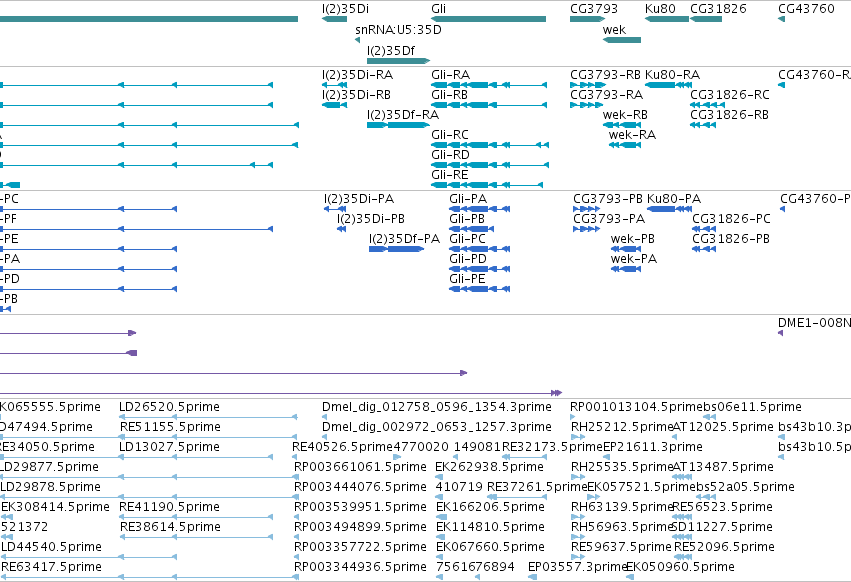Click transcript CG31826-RC
Image resolution: width=851 pixels, height=582 pixels.
707,105
